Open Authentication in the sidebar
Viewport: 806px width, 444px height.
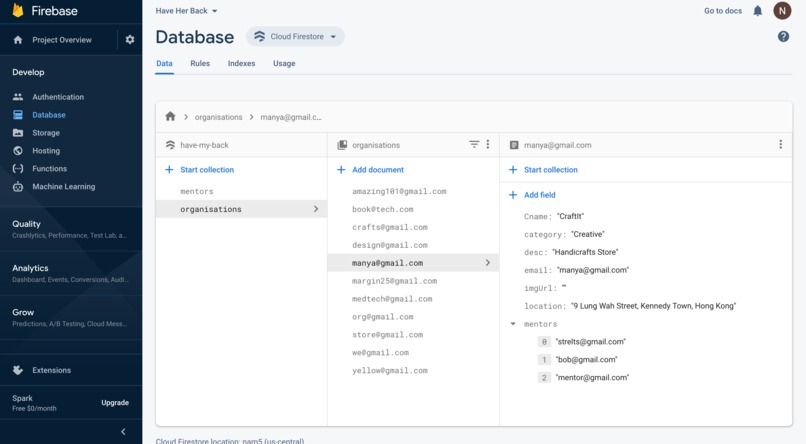(58, 97)
